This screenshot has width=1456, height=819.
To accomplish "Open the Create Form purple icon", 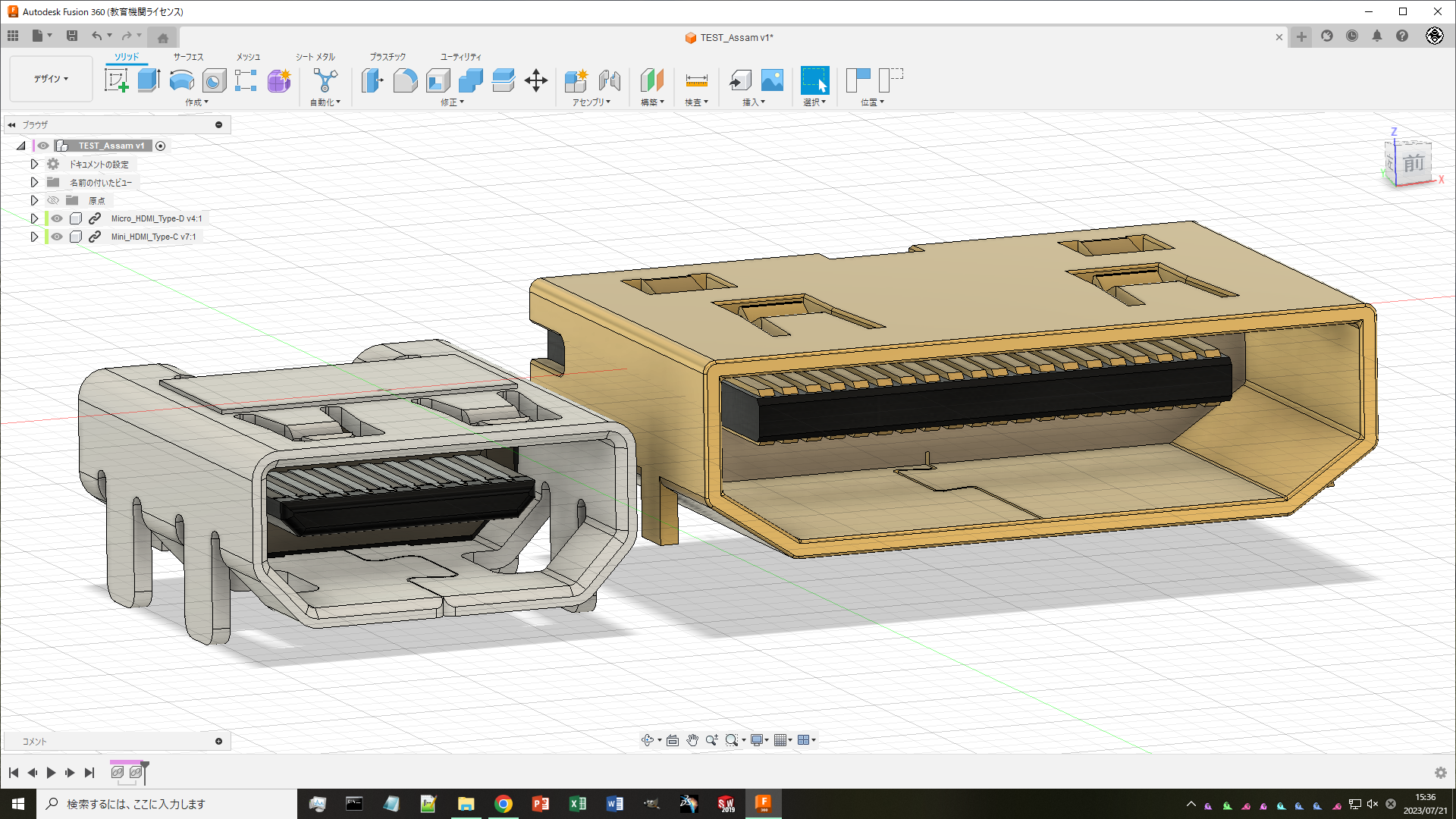I will coord(279,80).
